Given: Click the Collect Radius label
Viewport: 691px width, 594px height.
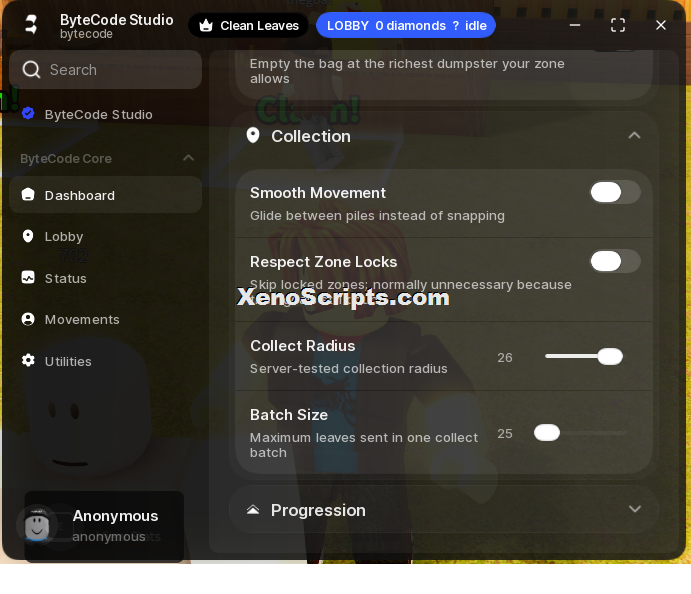Looking at the screenshot, I should point(303,346).
